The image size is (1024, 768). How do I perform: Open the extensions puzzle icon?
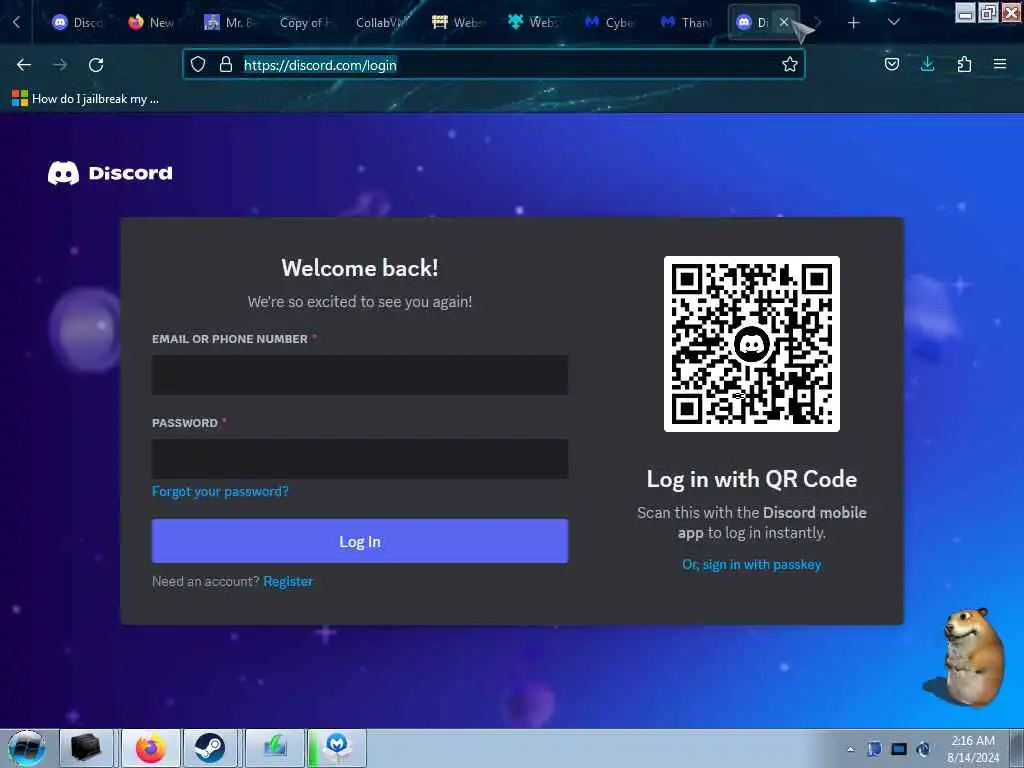(964, 64)
